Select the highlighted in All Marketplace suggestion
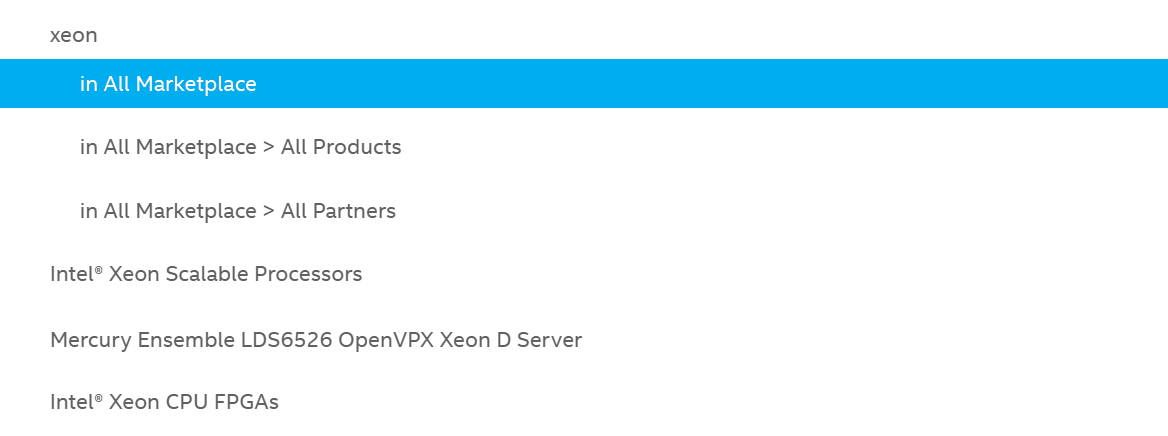This screenshot has width=1168, height=436. [584, 83]
